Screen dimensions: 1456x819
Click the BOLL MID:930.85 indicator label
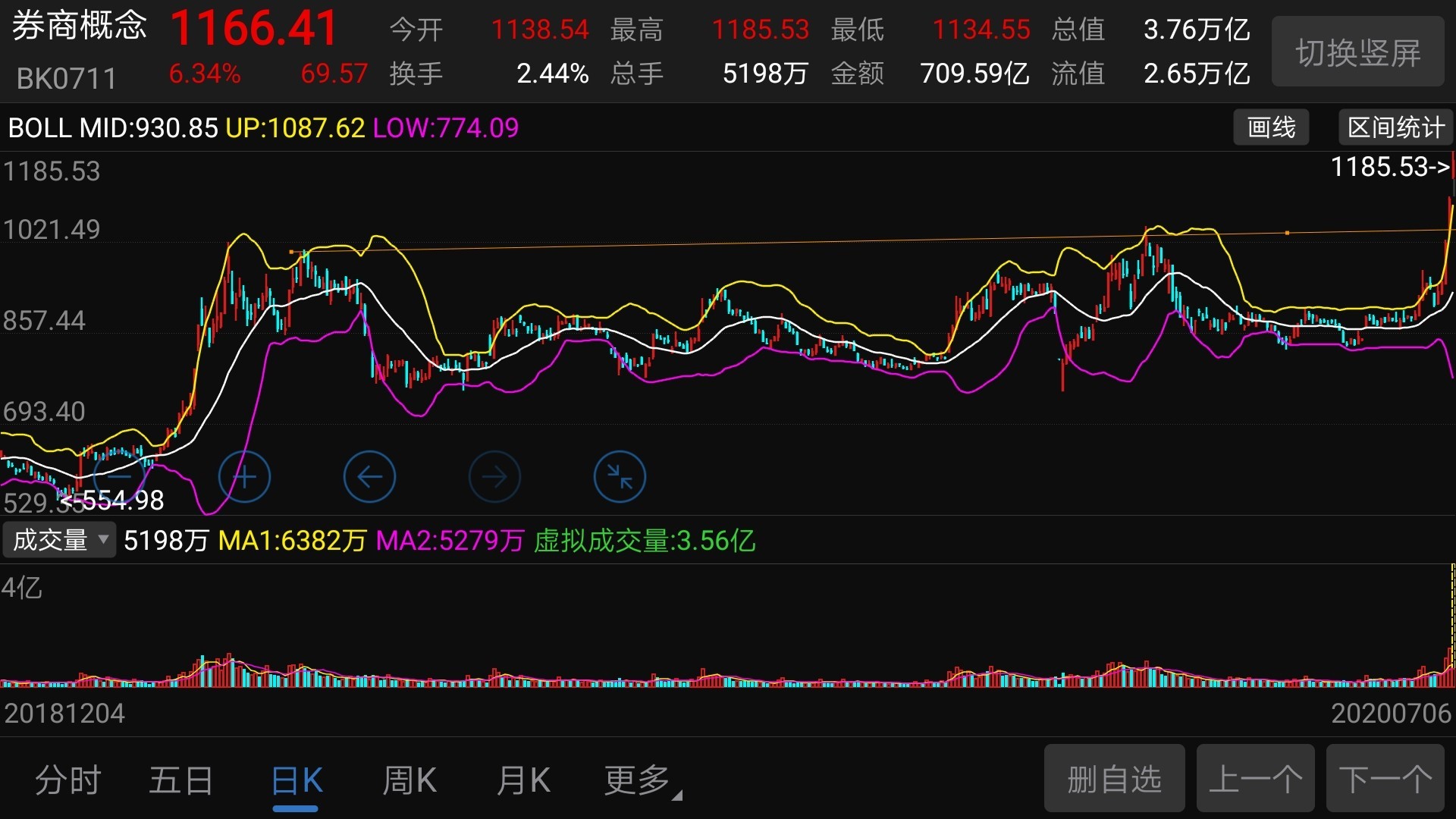coord(113,128)
